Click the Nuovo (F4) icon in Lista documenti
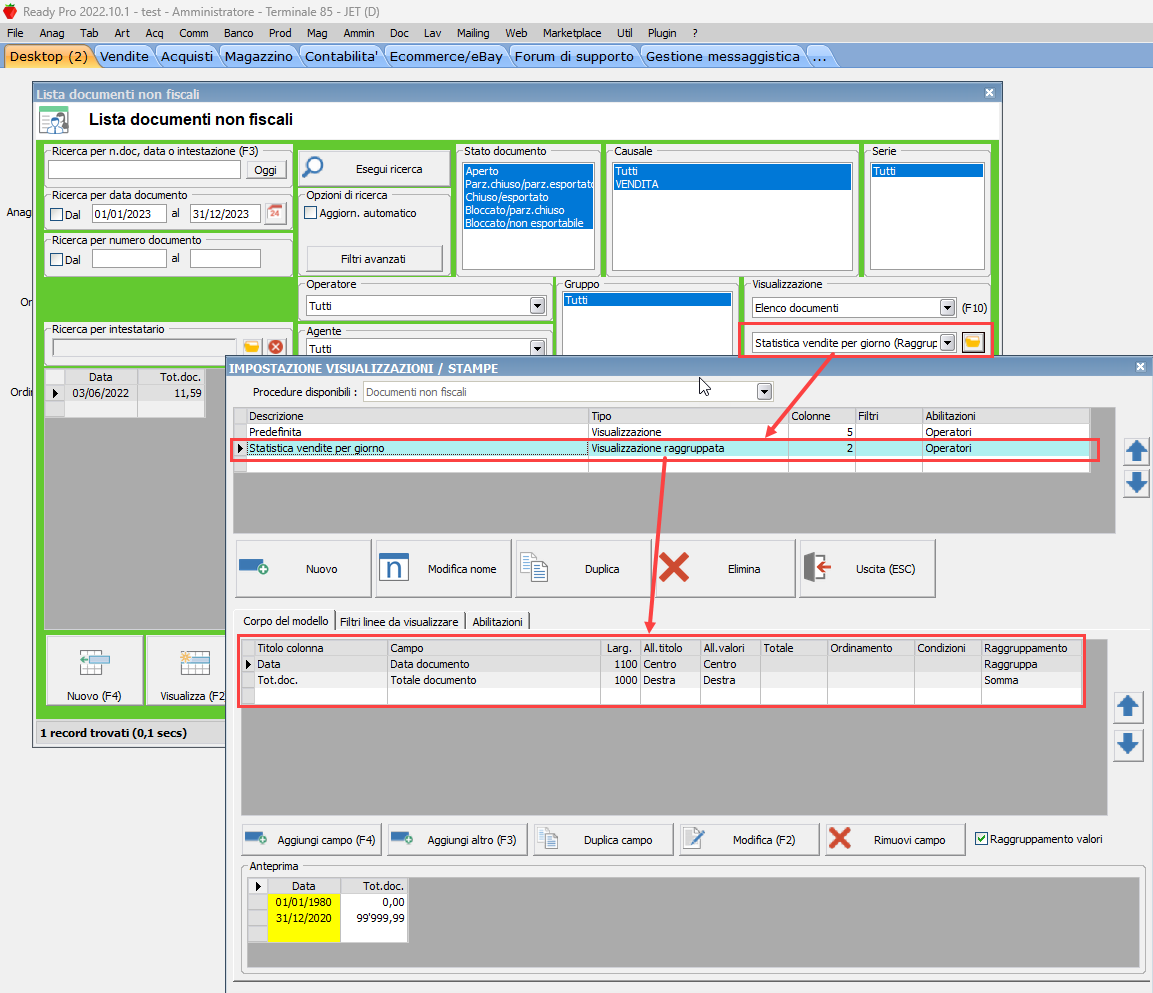This screenshot has height=993, width=1153. pyautogui.click(x=94, y=663)
